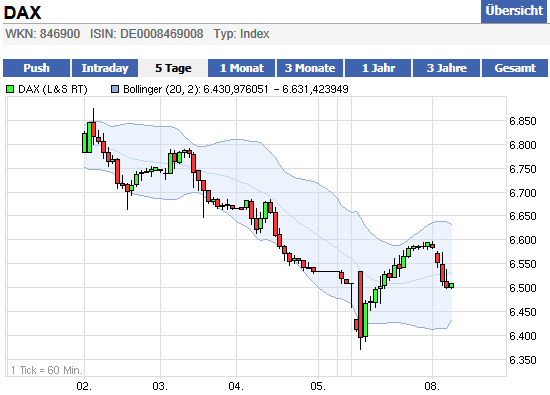
Task: Click the last green candle near 6.500
Action: point(451,286)
